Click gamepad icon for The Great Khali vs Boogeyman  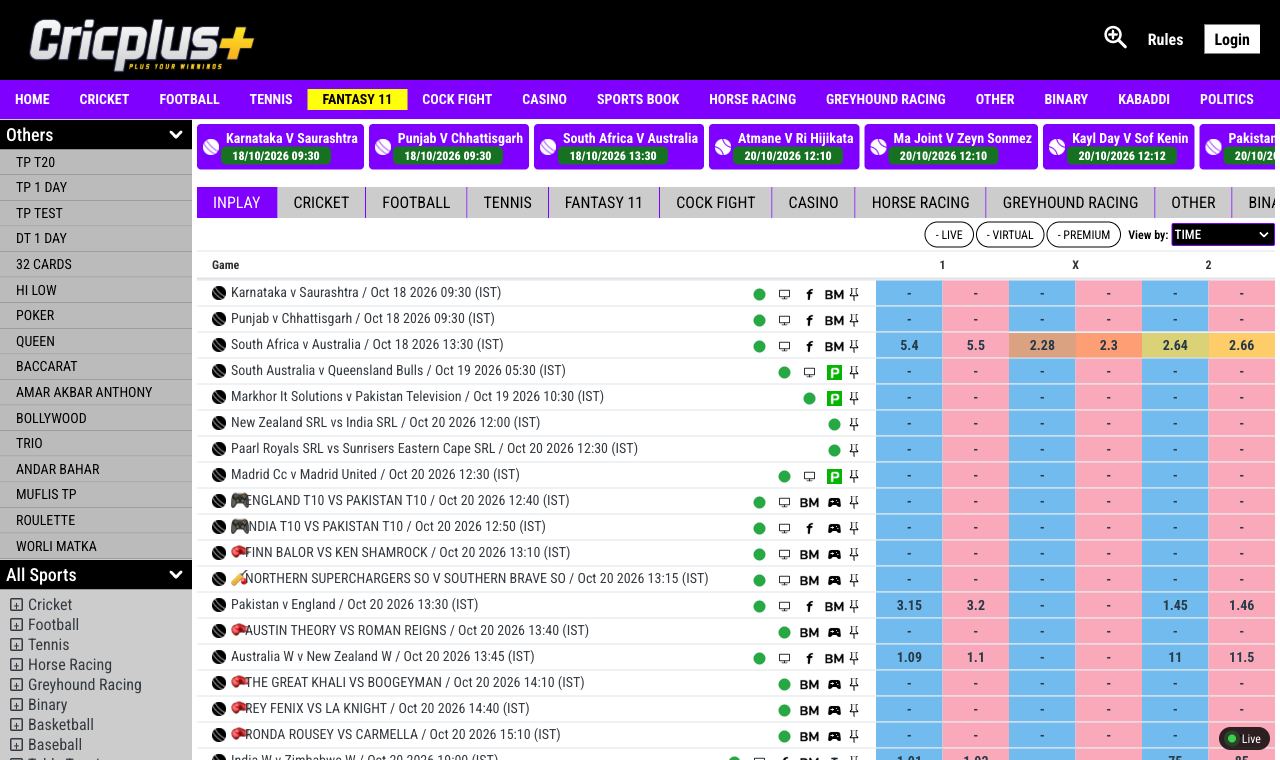coord(834,685)
